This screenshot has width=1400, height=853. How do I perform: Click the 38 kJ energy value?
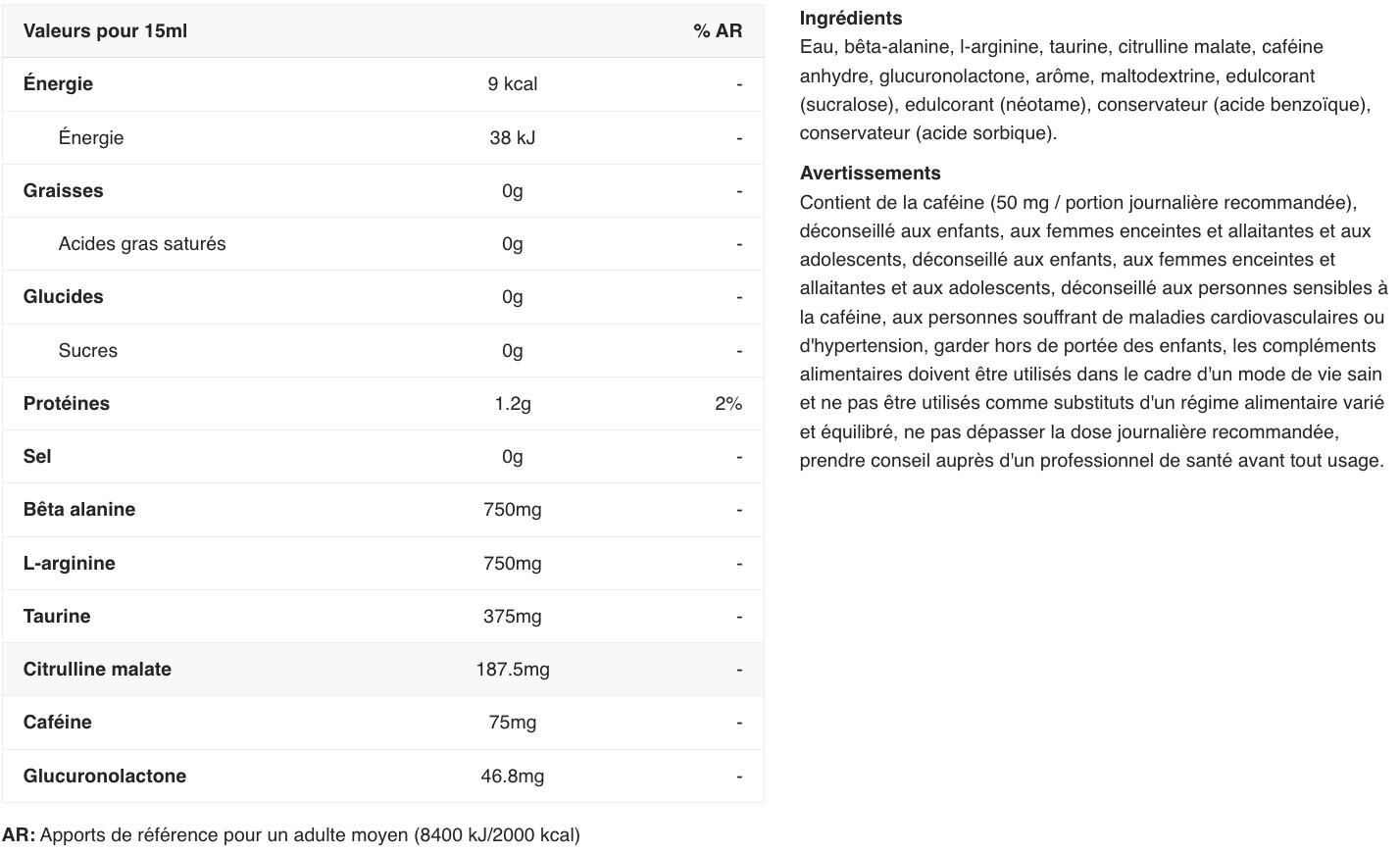pyautogui.click(x=512, y=138)
